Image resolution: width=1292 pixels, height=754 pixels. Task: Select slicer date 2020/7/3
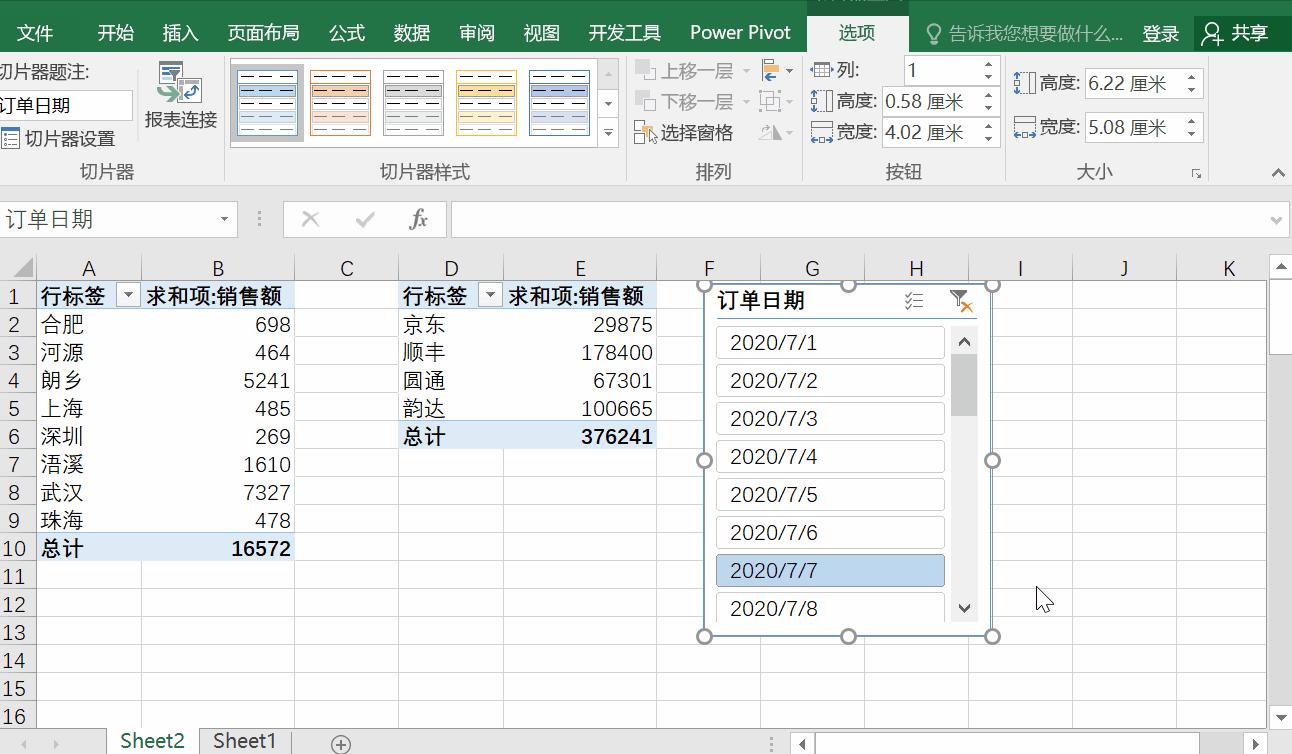pyautogui.click(x=830, y=419)
